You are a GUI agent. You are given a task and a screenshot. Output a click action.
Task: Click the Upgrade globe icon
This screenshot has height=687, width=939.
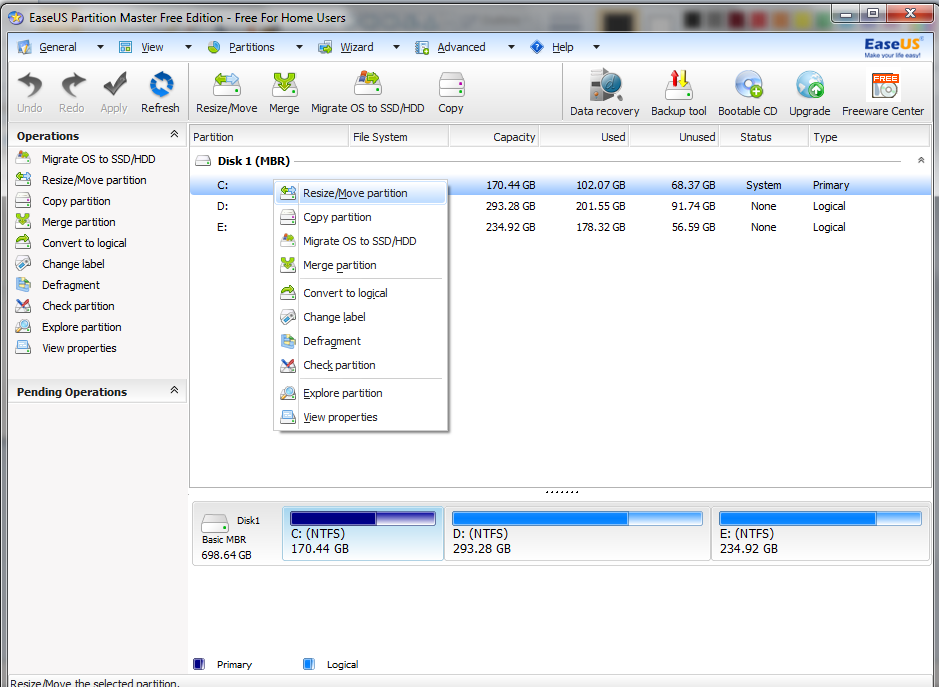(810, 85)
